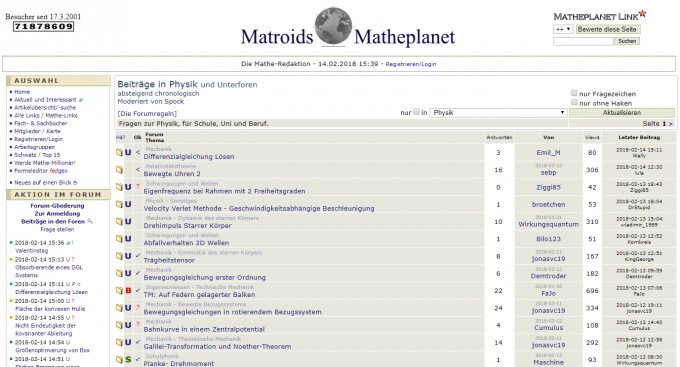
Task: Click the Bewerte diese Seite button
Action: (607, 29)
